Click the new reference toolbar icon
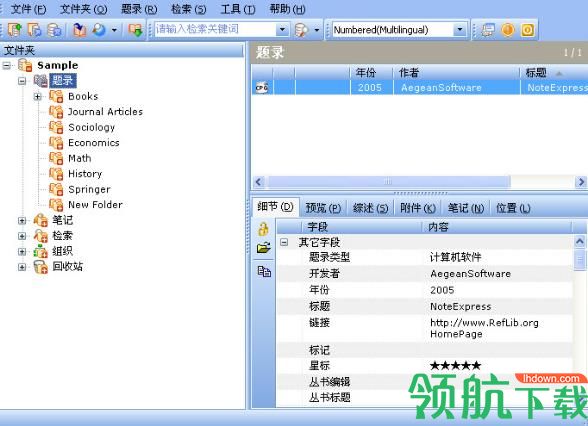 14,30
